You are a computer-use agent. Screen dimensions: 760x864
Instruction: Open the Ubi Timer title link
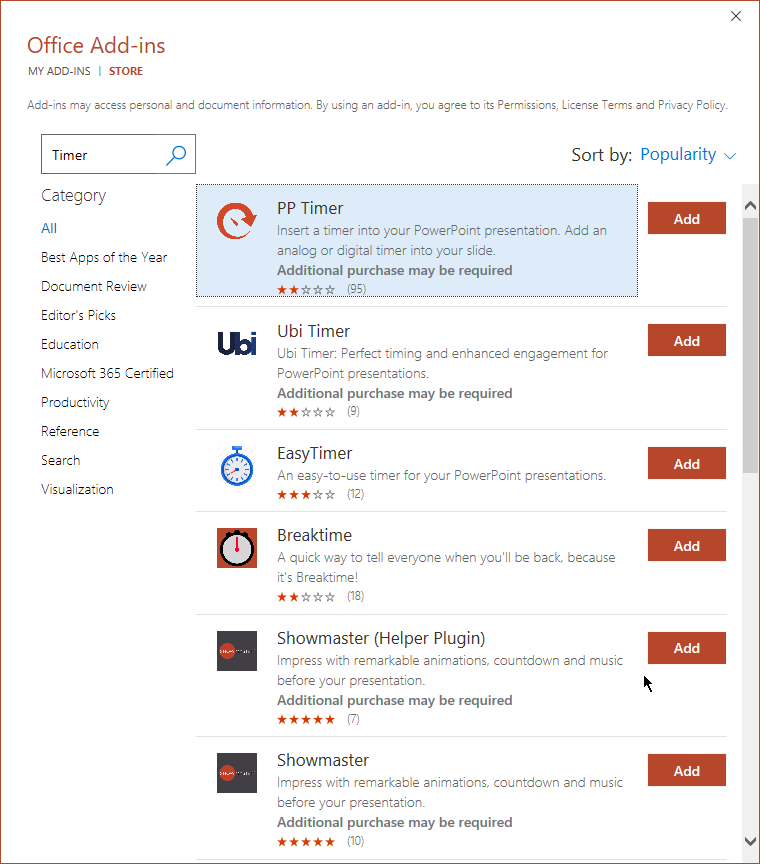tap(313, 331)
